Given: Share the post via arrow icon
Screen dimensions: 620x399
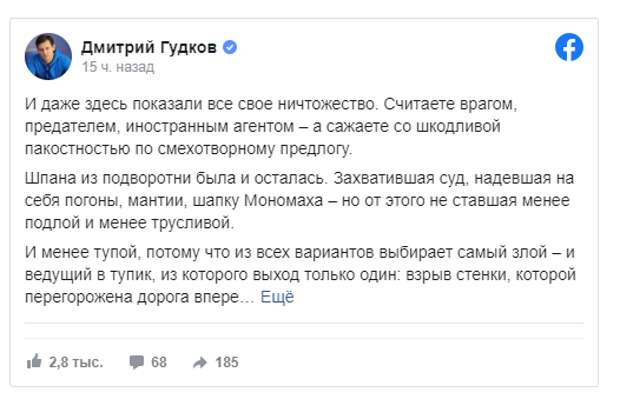Looking at the screenshot, I should [200, 362].
